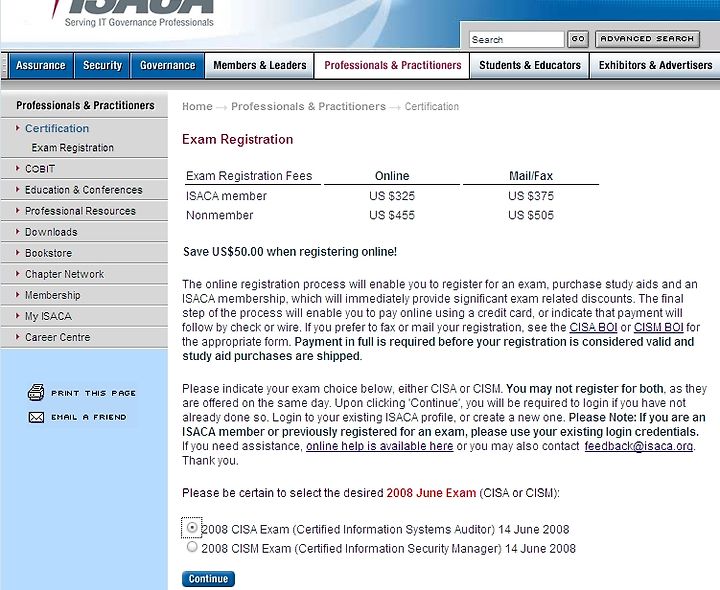Open the online help is available here link
This screenshot has width=720, height=590.
380,446
